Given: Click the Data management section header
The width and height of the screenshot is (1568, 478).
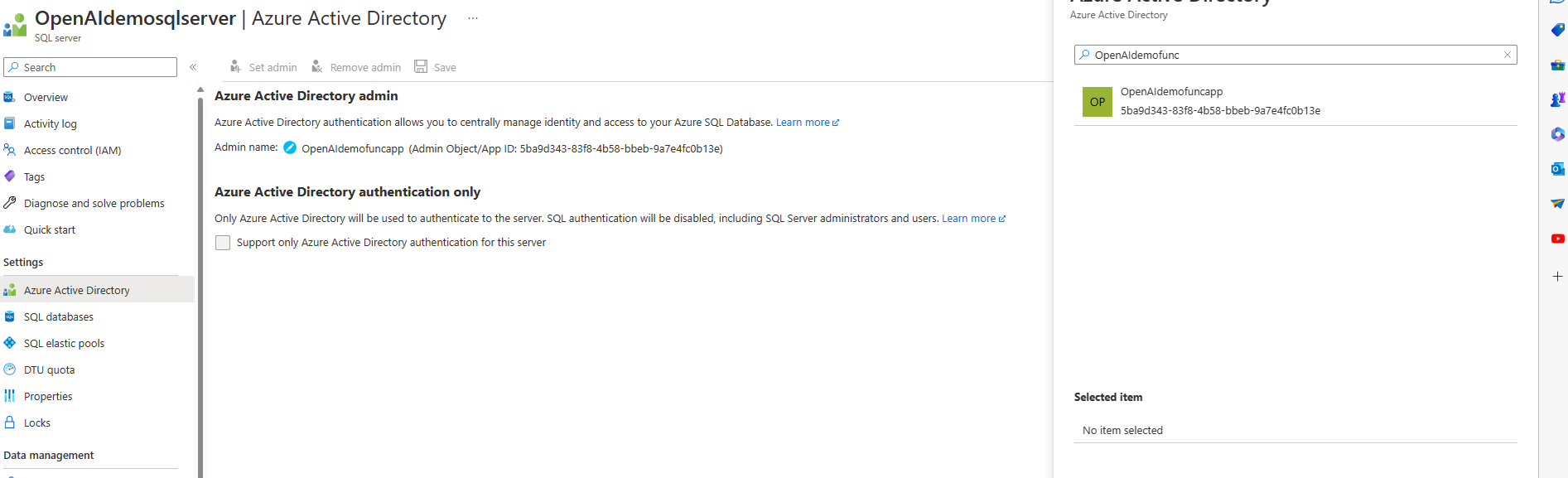Looking at the screenshot, I should [49, 455].
